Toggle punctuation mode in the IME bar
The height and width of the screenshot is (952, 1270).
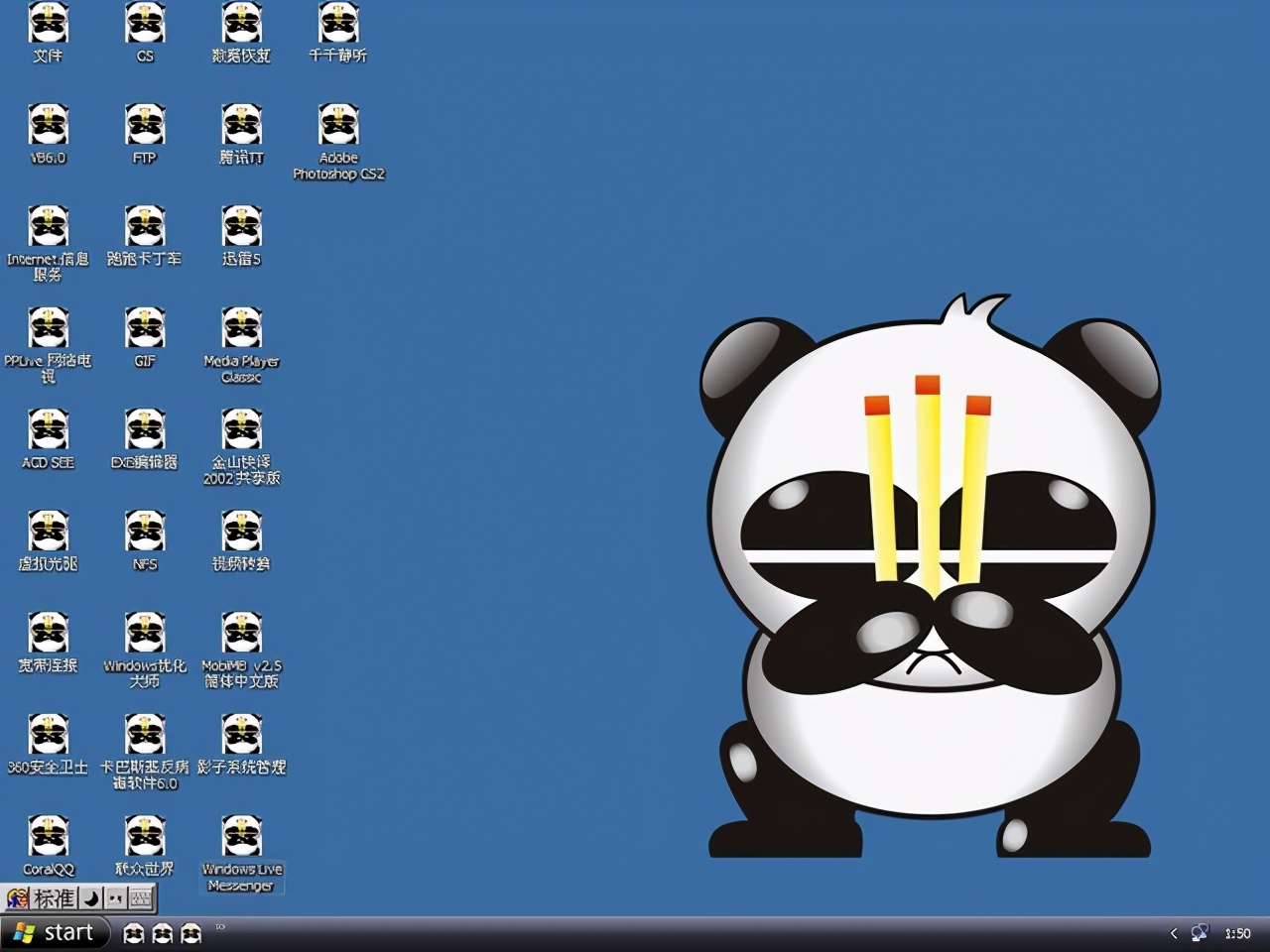pos(117,897)
